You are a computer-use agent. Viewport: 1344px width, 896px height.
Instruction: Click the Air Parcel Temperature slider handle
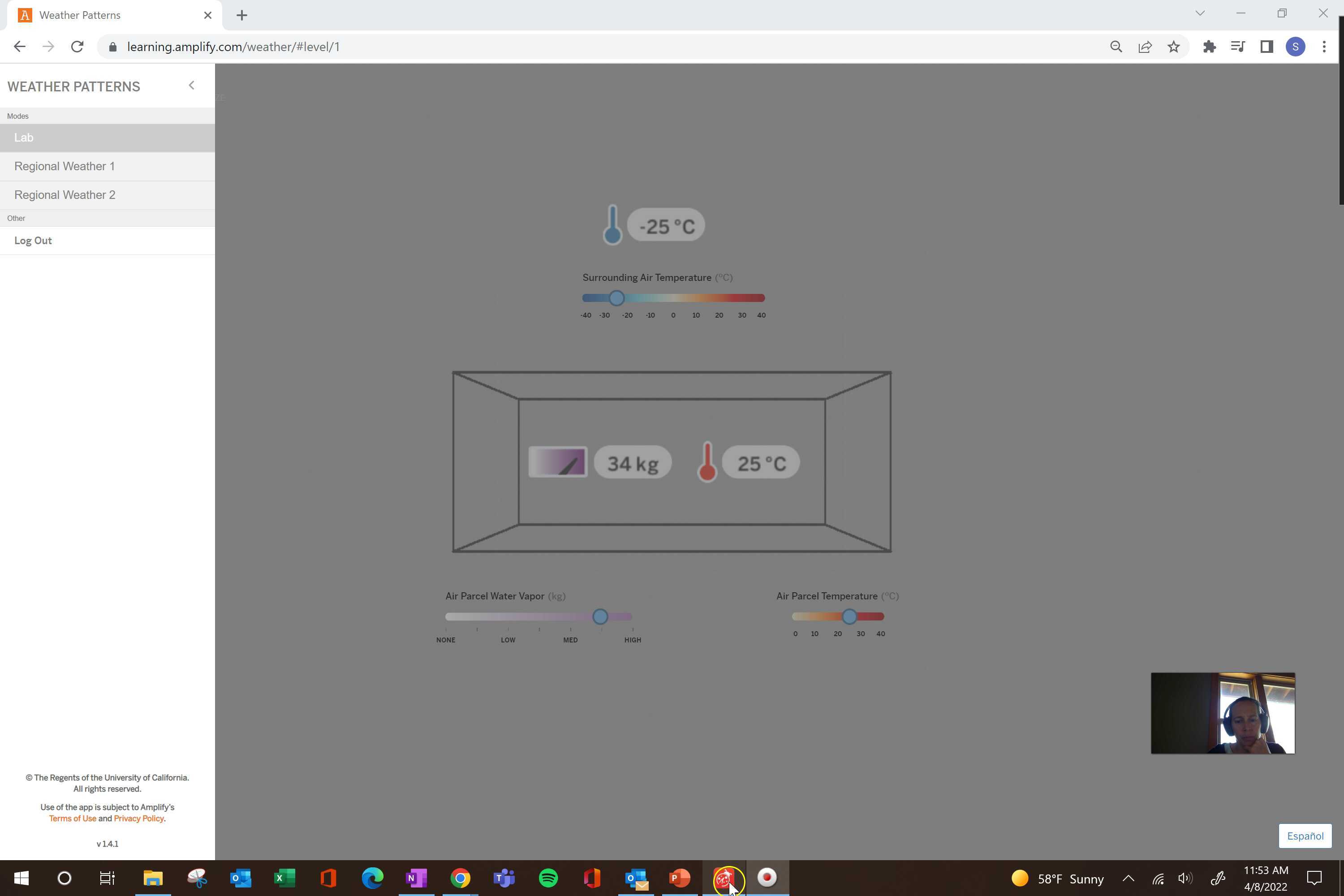pos(850,616)
